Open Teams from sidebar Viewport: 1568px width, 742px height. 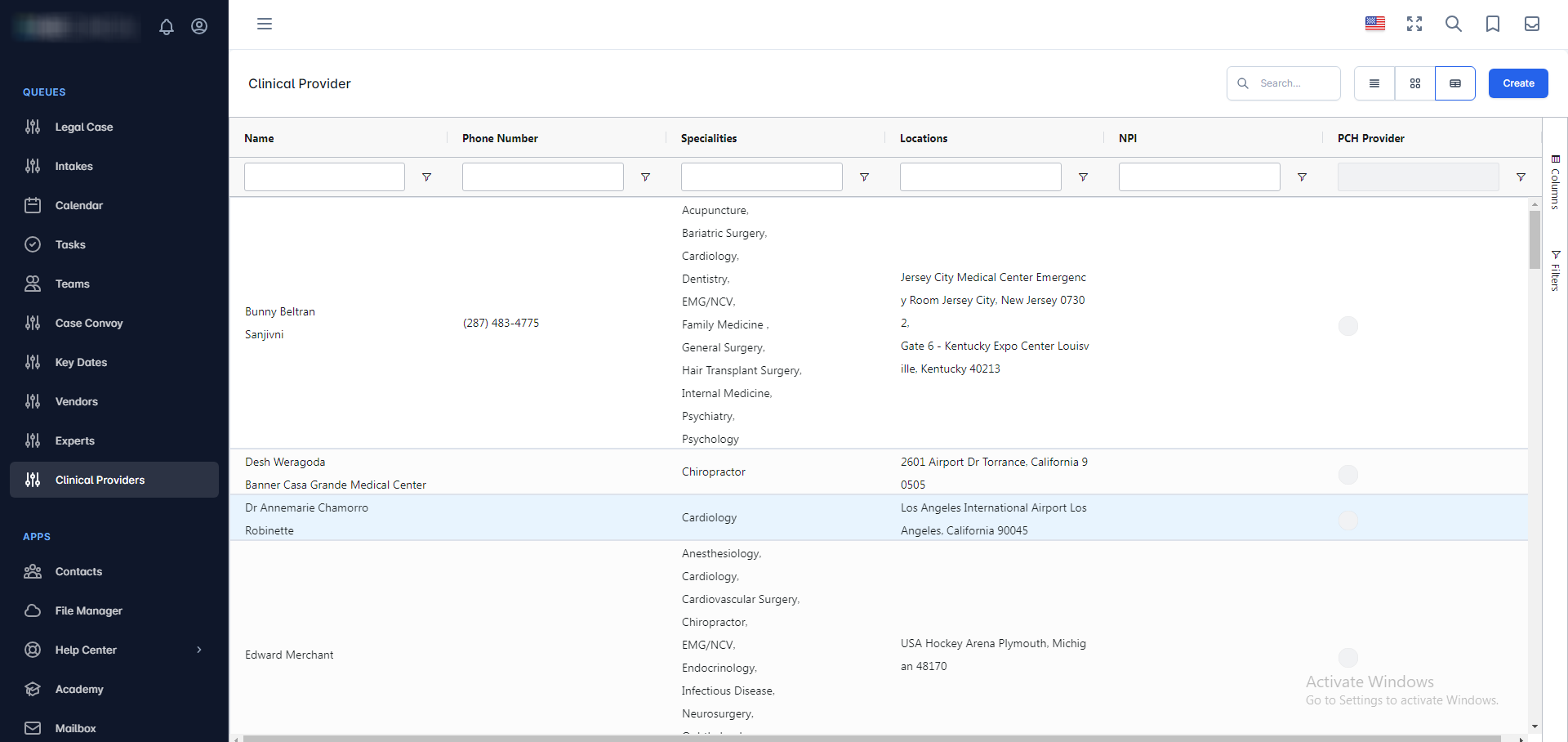(114, 284)
